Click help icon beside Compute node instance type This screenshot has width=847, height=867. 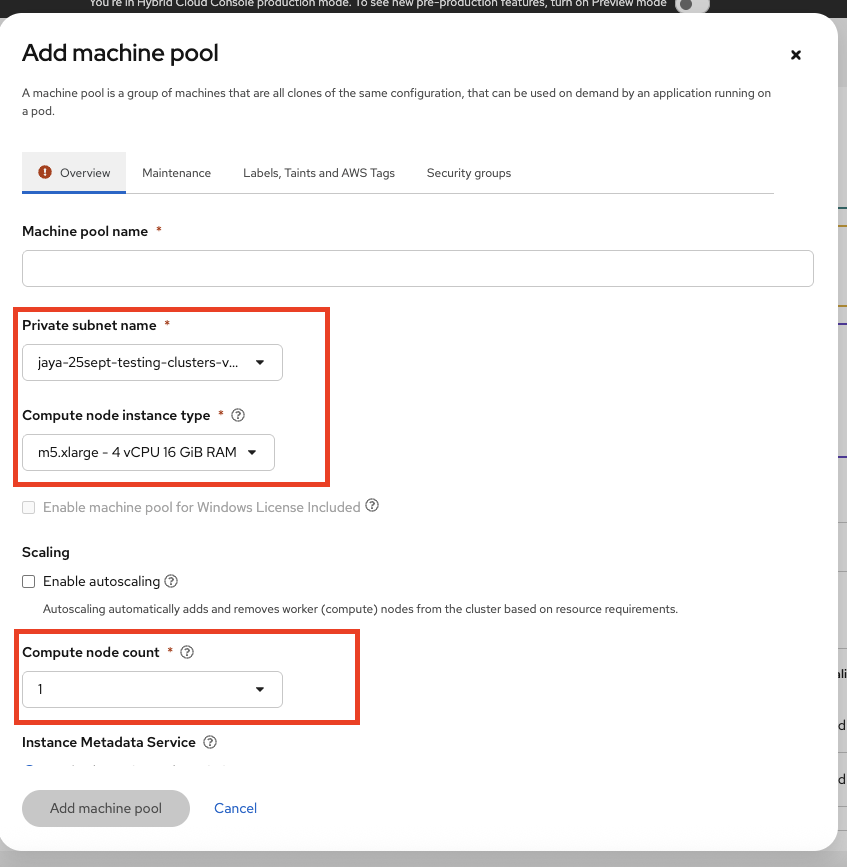(x=238, y=415)
